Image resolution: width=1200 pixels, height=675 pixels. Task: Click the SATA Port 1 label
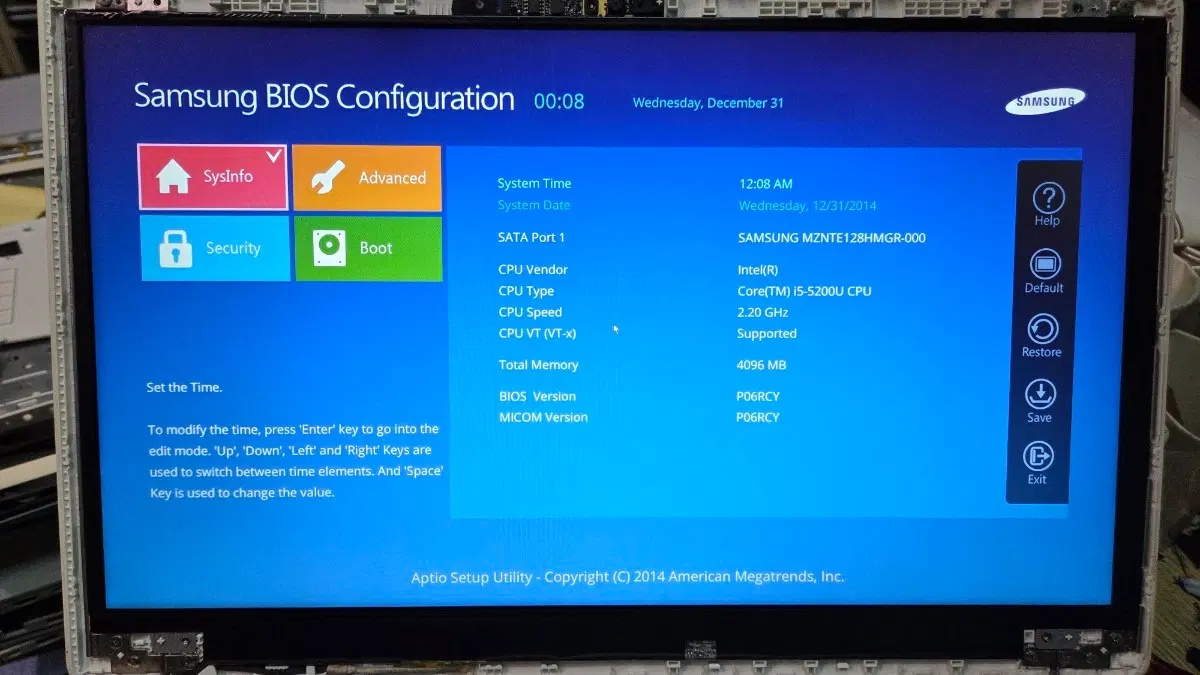[532, 238]
